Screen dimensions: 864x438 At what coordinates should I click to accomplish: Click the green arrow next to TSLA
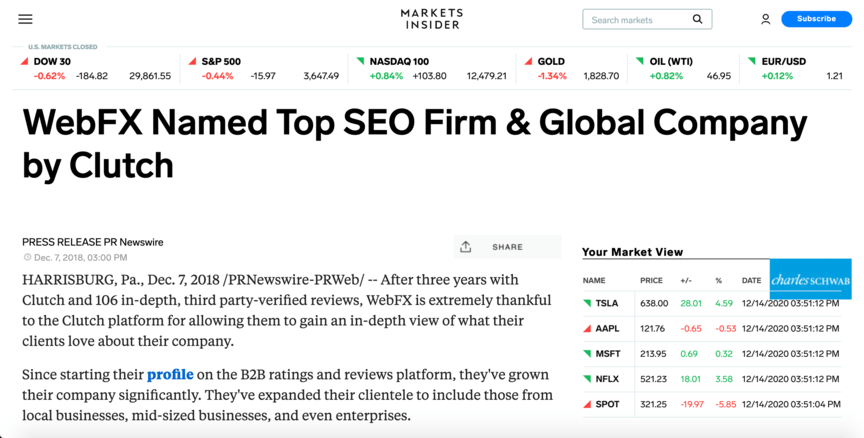[x=587, y=303]
